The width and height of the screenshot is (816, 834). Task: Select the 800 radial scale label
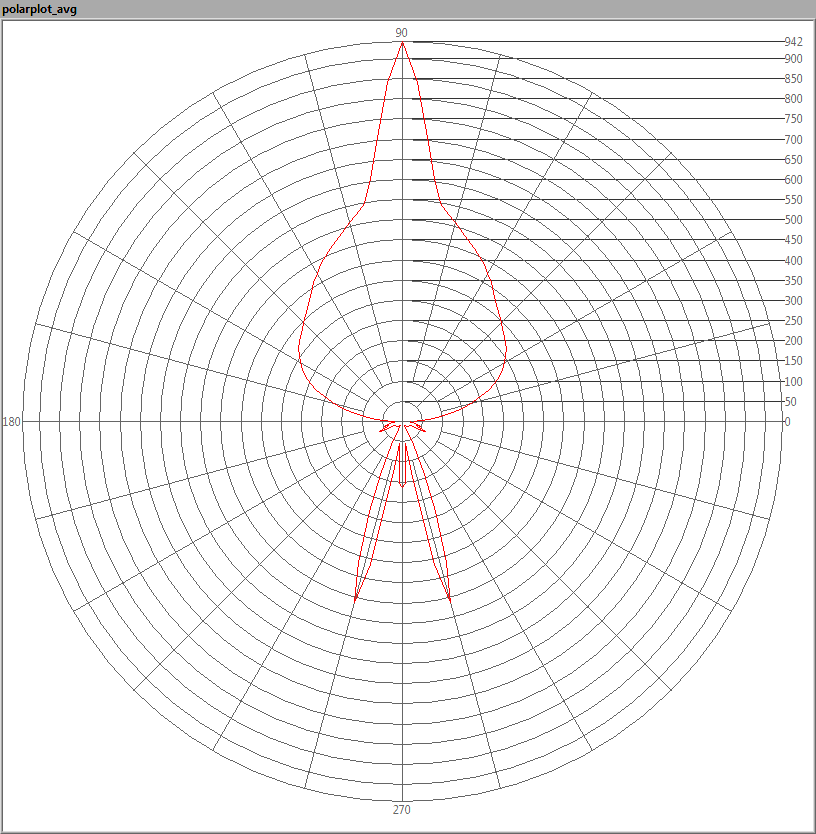click(x=793, y=99)
